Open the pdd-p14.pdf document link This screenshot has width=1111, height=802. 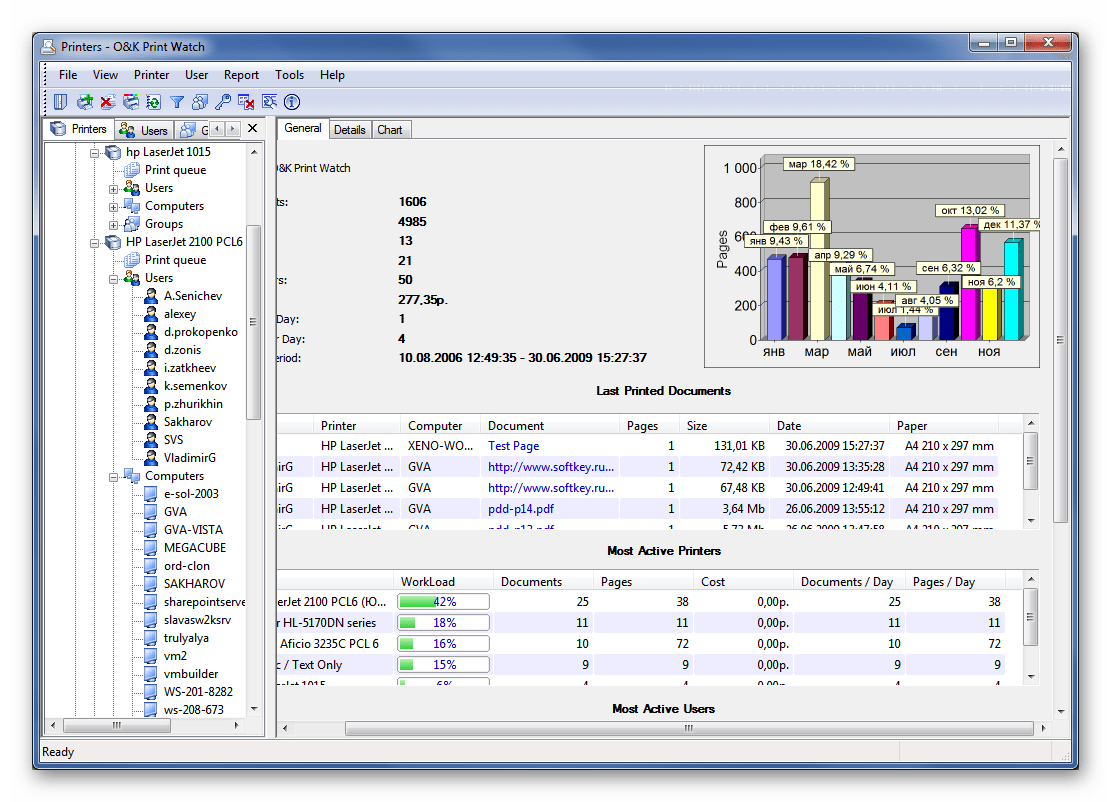click(x=521, y=509)
